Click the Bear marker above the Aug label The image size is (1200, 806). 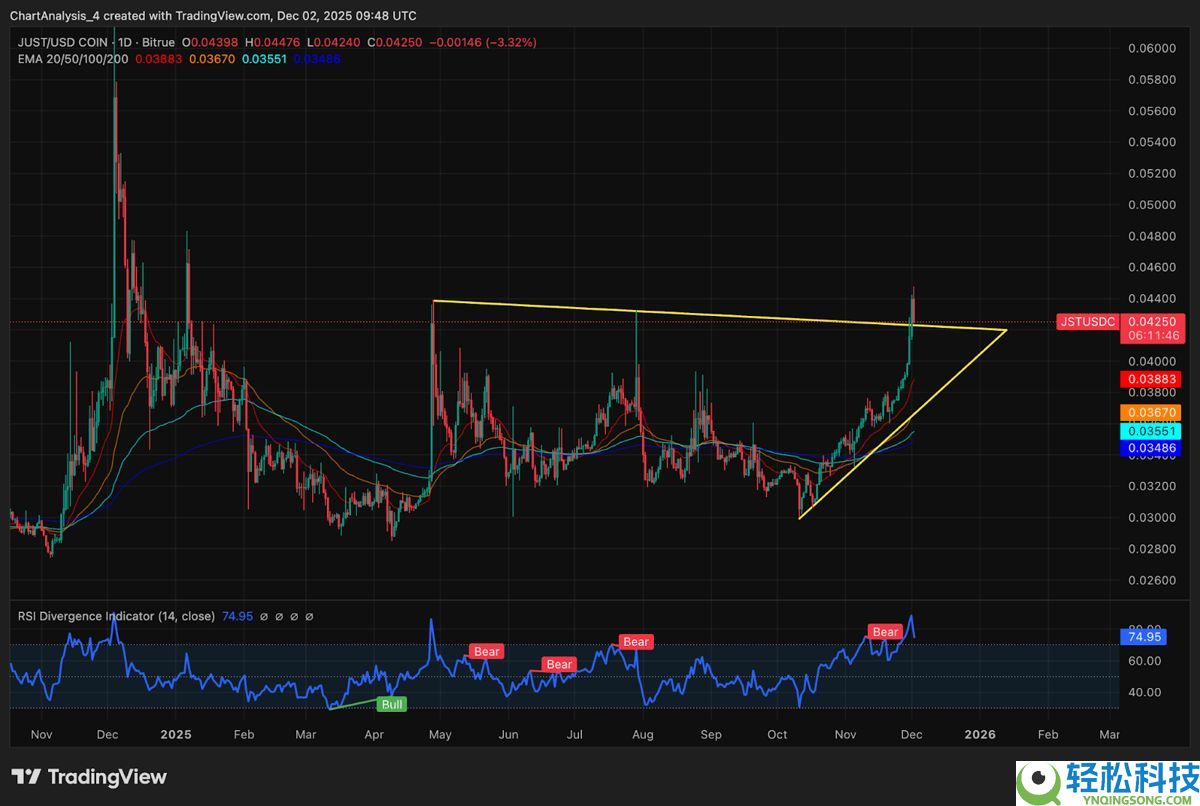pyautogui.click(x=635, y=642)
